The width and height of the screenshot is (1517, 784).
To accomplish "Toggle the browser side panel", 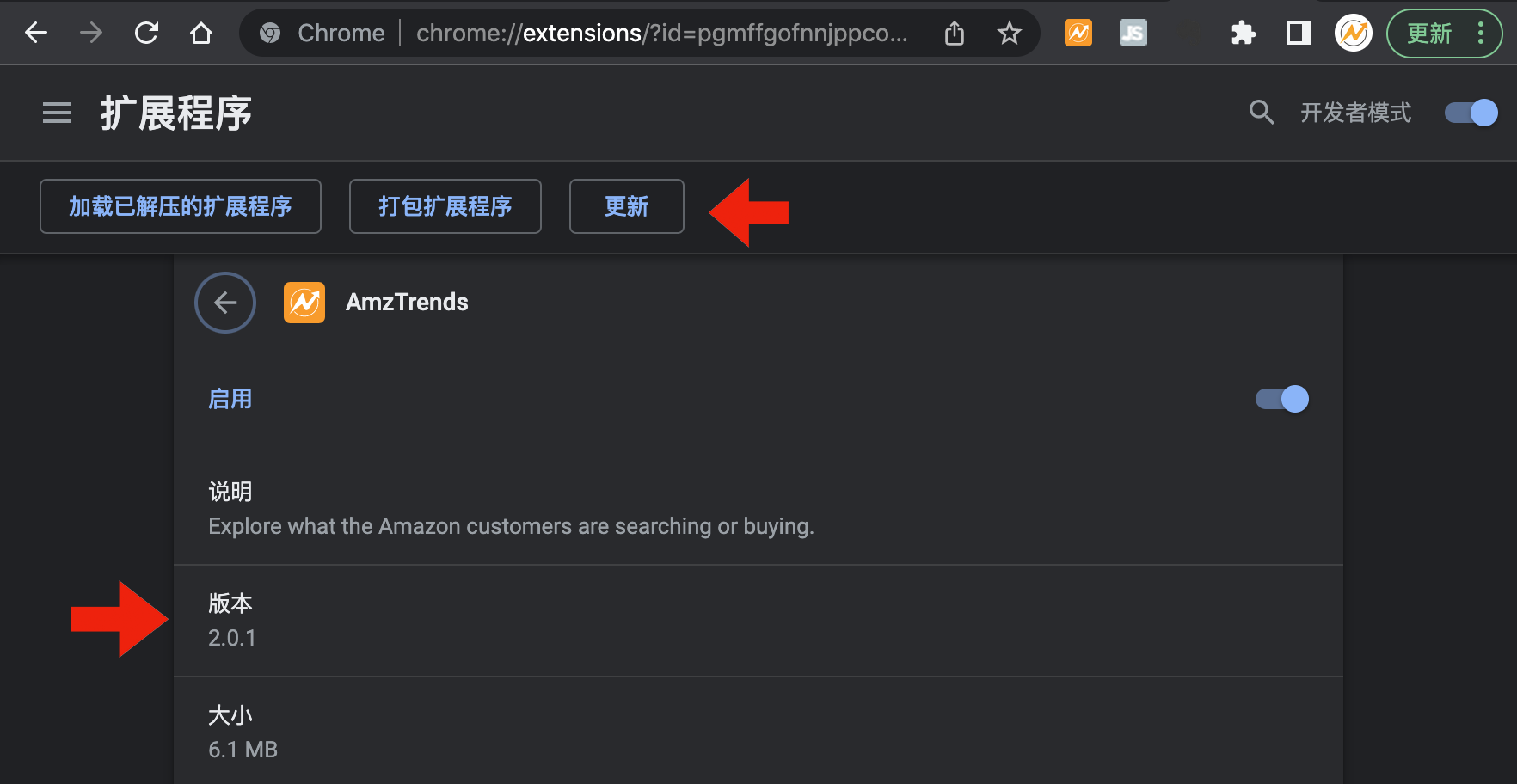I will pos(1298,34).
